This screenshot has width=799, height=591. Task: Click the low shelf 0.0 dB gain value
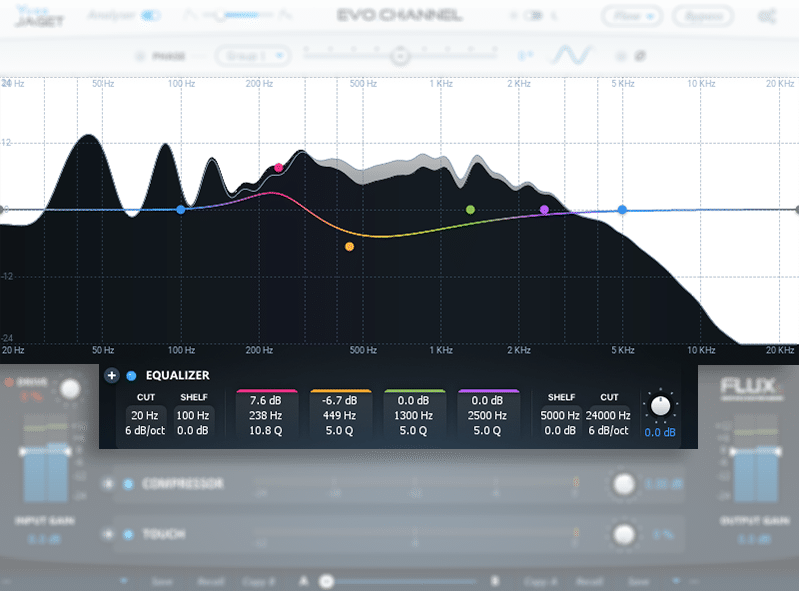click(193, 431)
